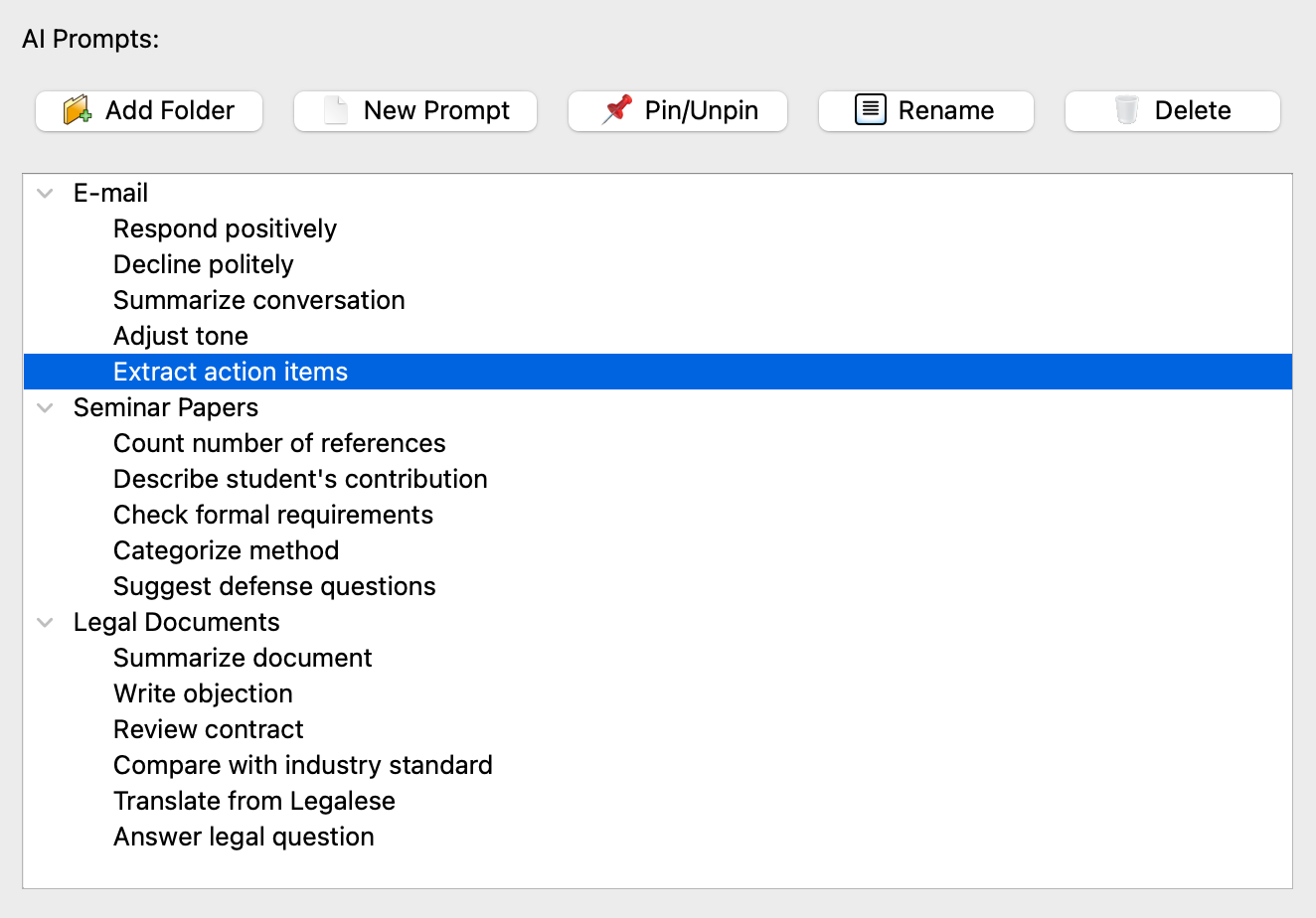
Task: Click the Pin/Unpin button
Action: [677, 110]
